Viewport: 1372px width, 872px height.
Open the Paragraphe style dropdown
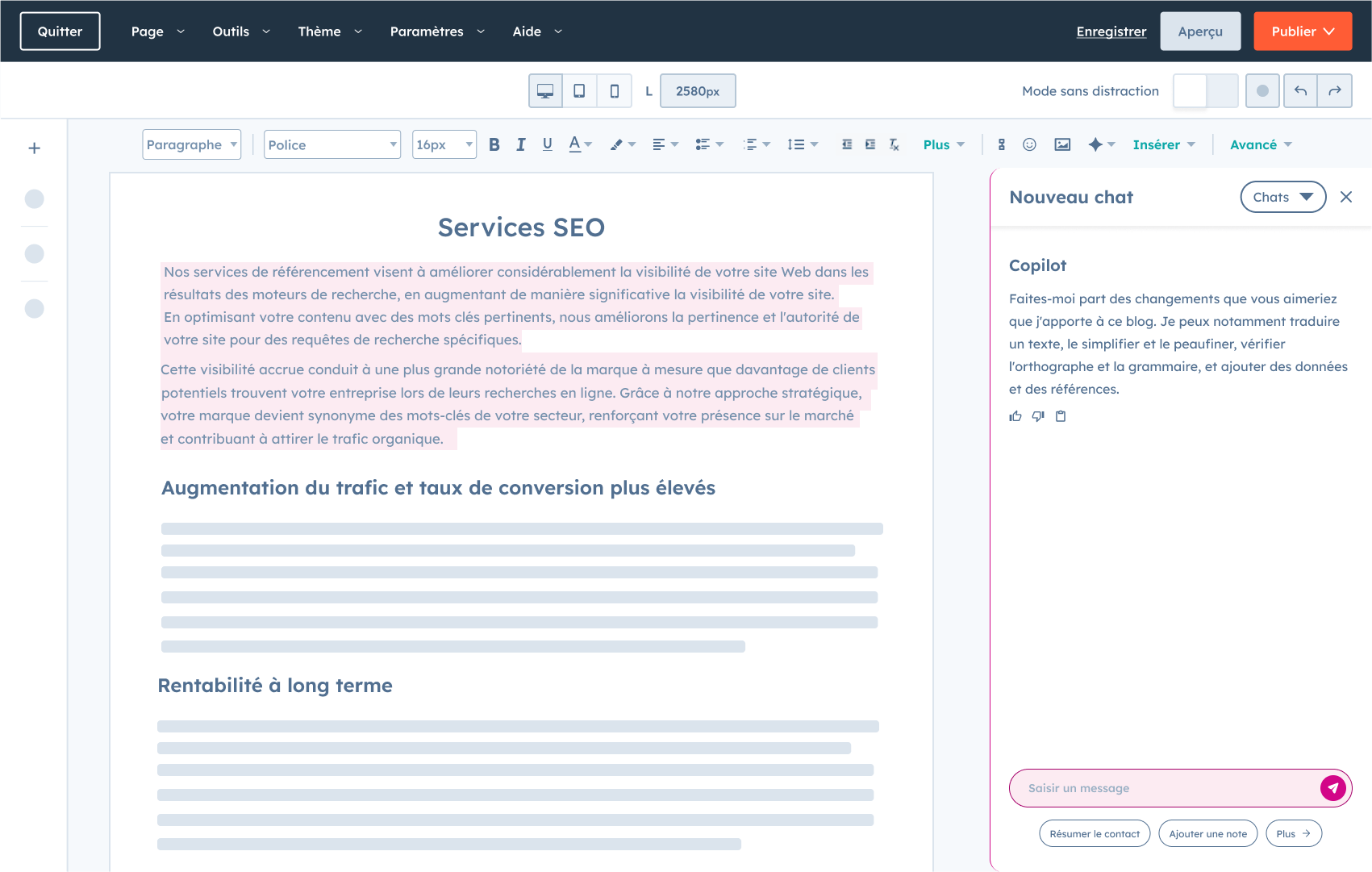click(x=191, y=144)
